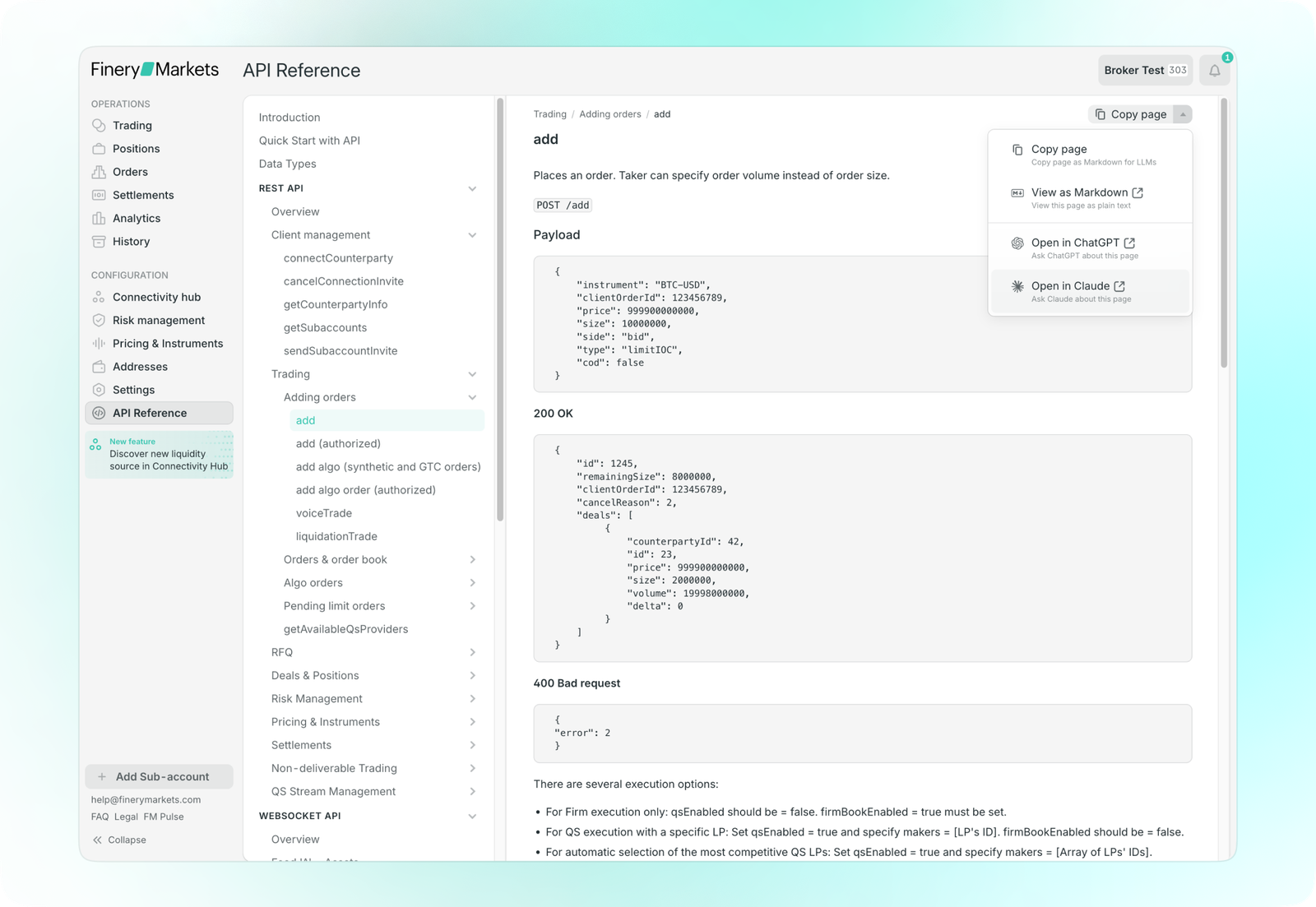Click the Claude starburst icon in dropdown
This screenshot has height=907, width=1316.
(x=1017, y=286)
